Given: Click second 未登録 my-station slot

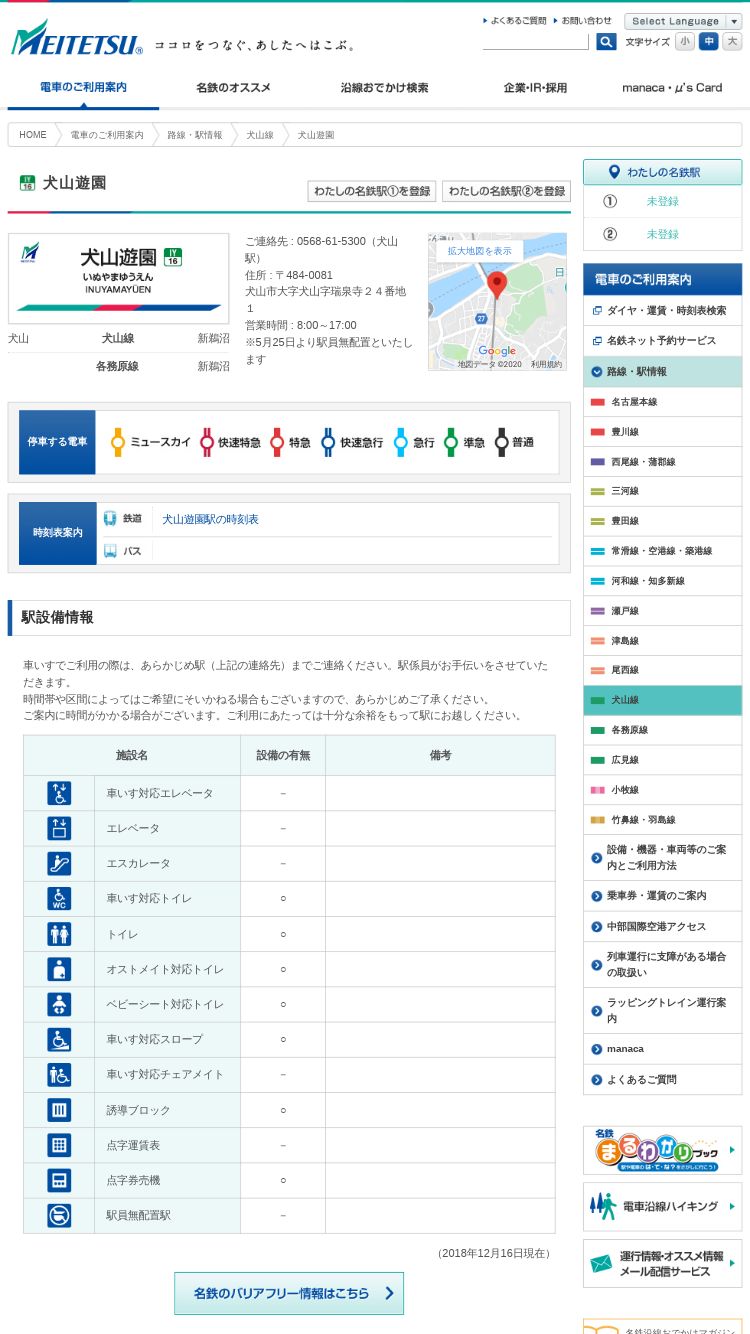Looking at the screenshot, I should (662, 234).
